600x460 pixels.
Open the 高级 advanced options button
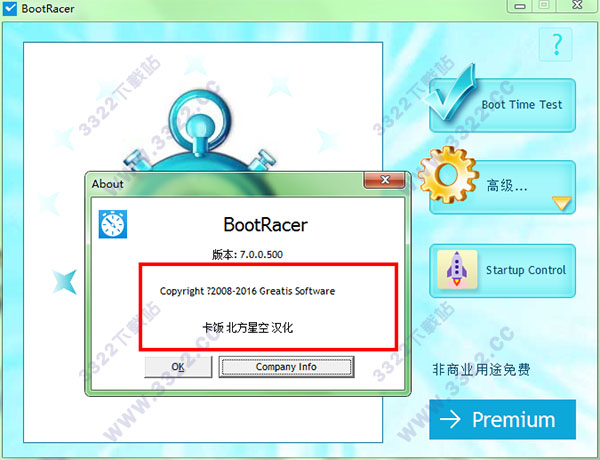click(502, 187)
